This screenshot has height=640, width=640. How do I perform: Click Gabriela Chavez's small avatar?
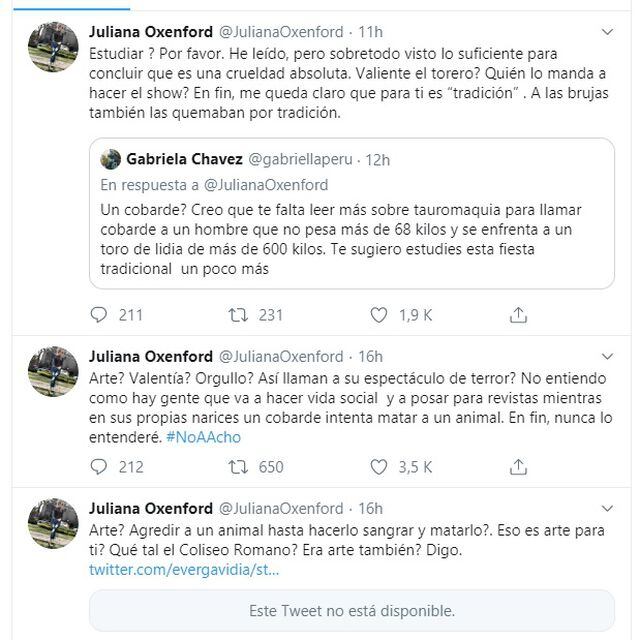110,158
